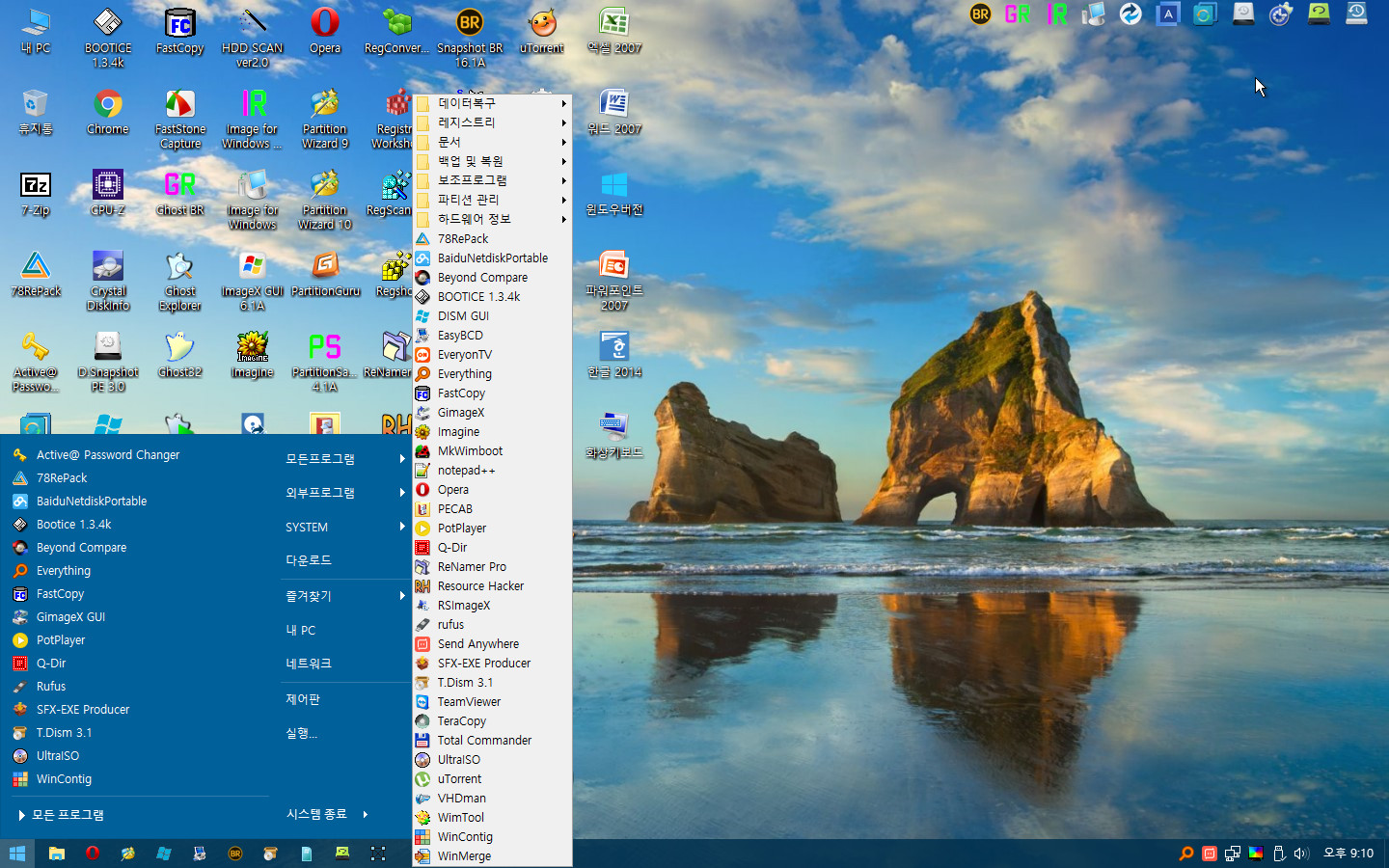1389x868 pixels.
Task: Expand the 파티션 관리 submenu folder
Action: coord(492,200)
